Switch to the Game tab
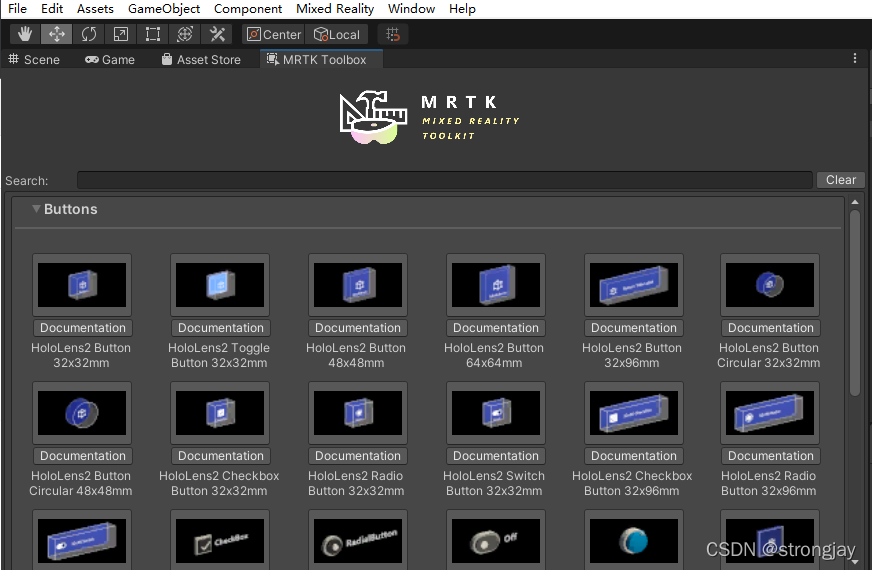This screenshot has width=872, height=570. (110, 60)
